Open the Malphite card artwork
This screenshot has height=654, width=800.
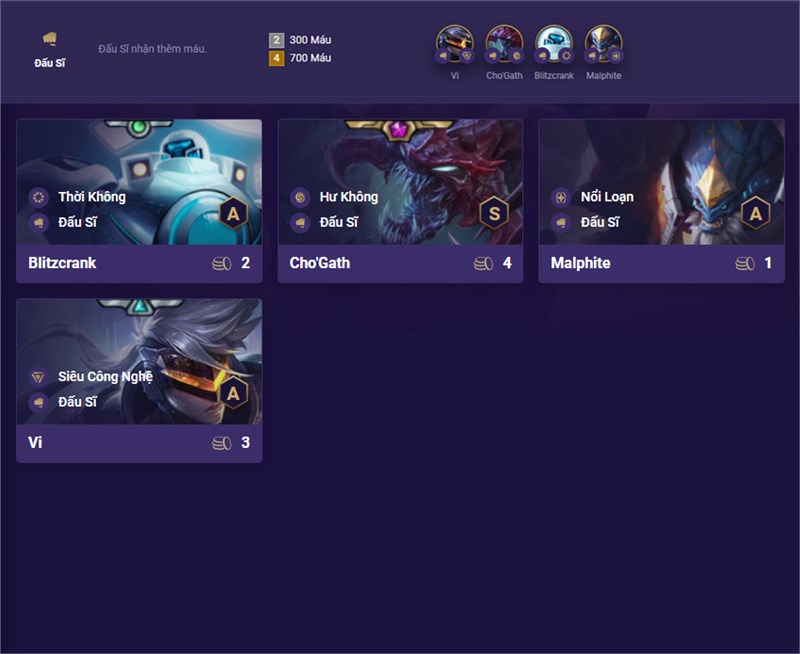[661, 182]
